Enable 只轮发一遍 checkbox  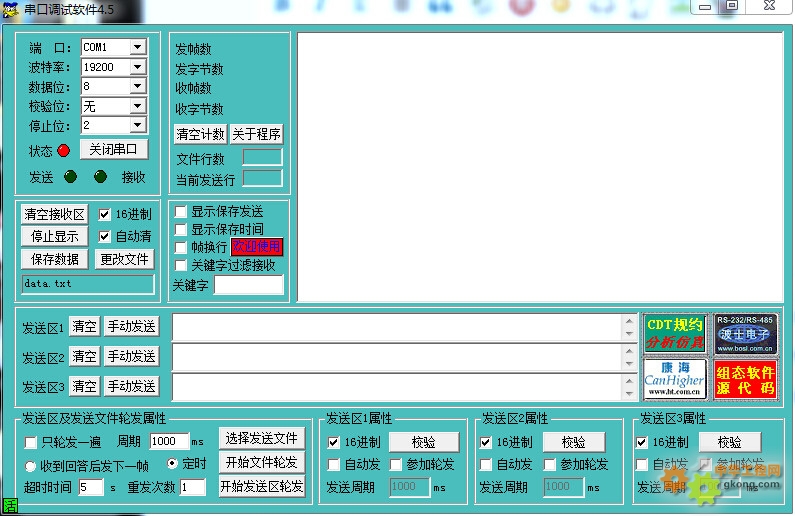pos(30,443)
